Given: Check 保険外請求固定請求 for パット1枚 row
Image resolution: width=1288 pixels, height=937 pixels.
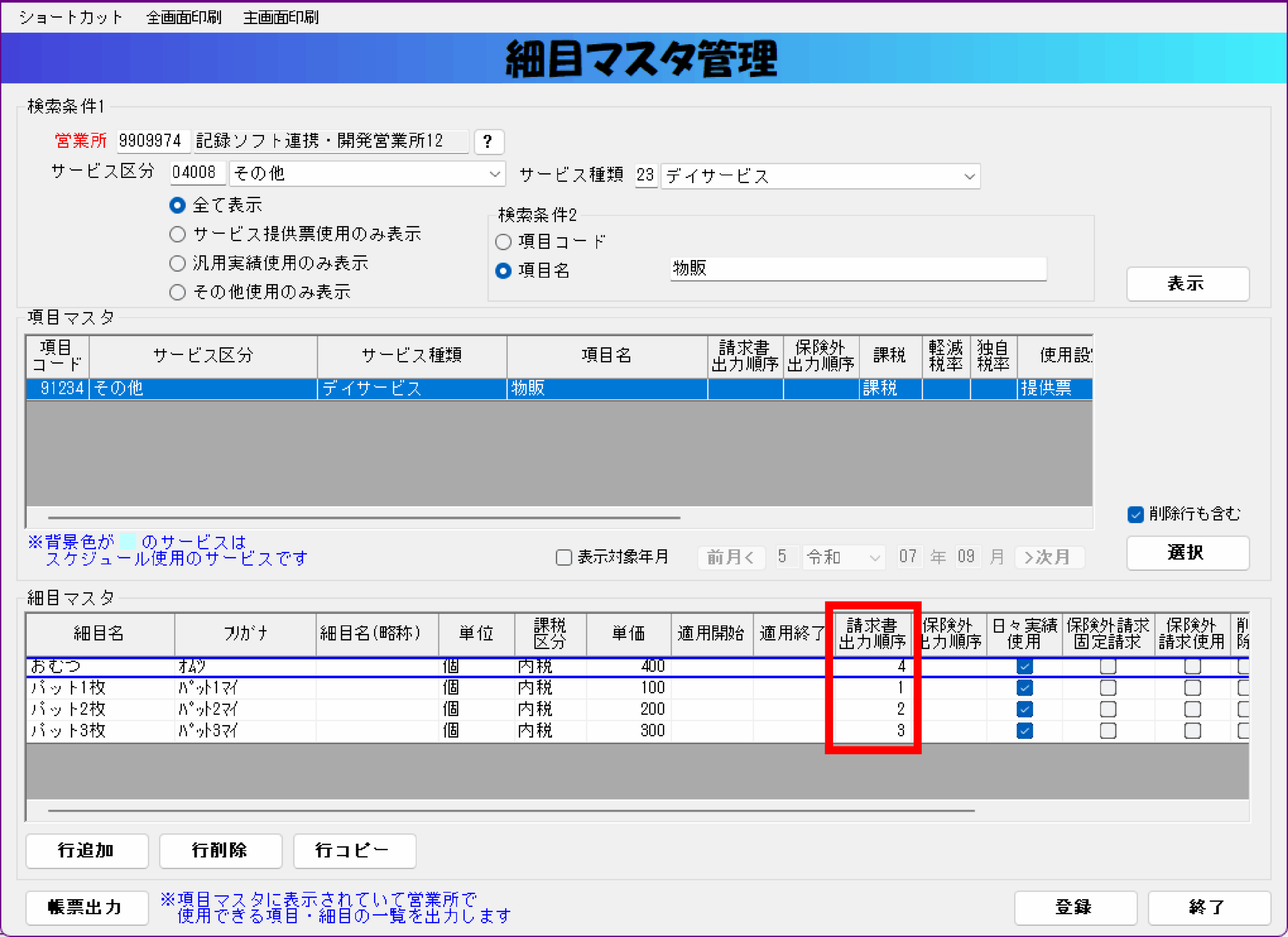Looking at the screenshot, I should click(1107, 688).
